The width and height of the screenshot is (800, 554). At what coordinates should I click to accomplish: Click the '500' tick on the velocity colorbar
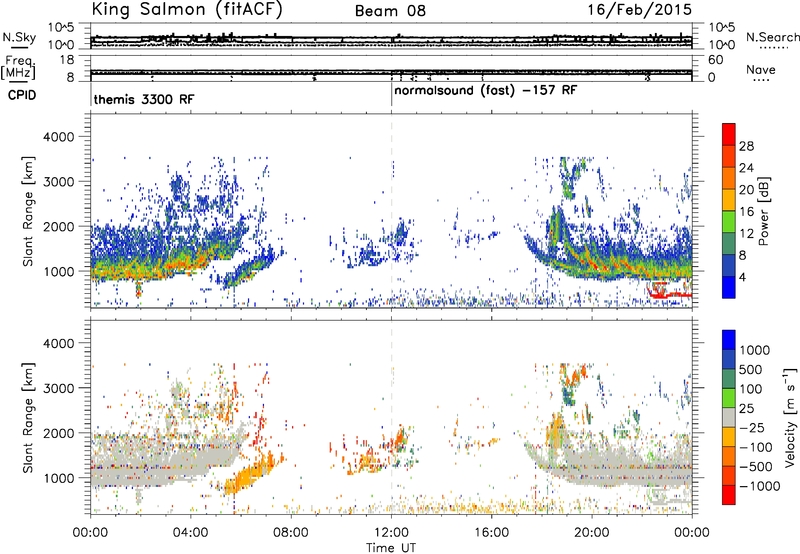[751, 369]
